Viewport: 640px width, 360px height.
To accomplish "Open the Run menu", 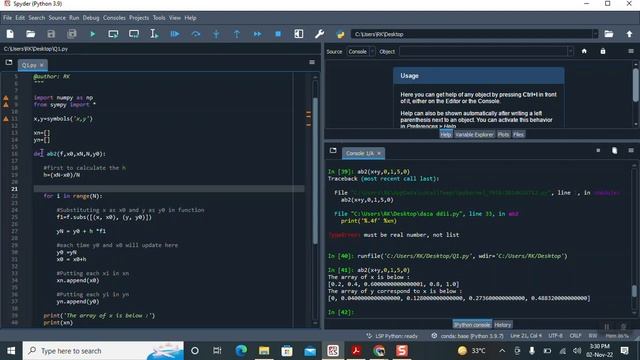I will point(74,18).
